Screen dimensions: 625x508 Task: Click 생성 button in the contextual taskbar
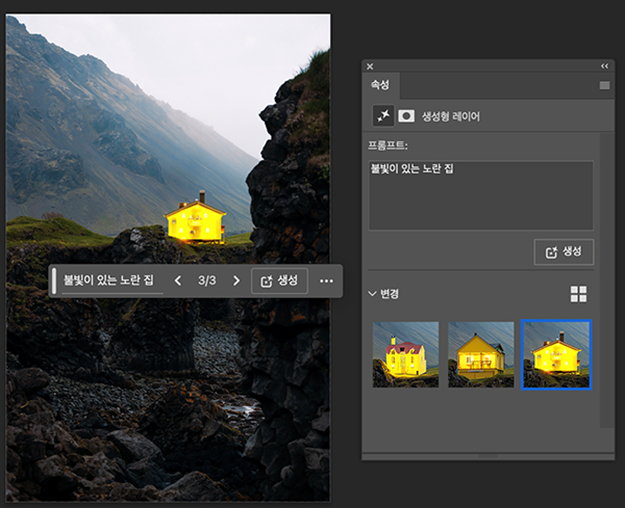pos(279,281)
